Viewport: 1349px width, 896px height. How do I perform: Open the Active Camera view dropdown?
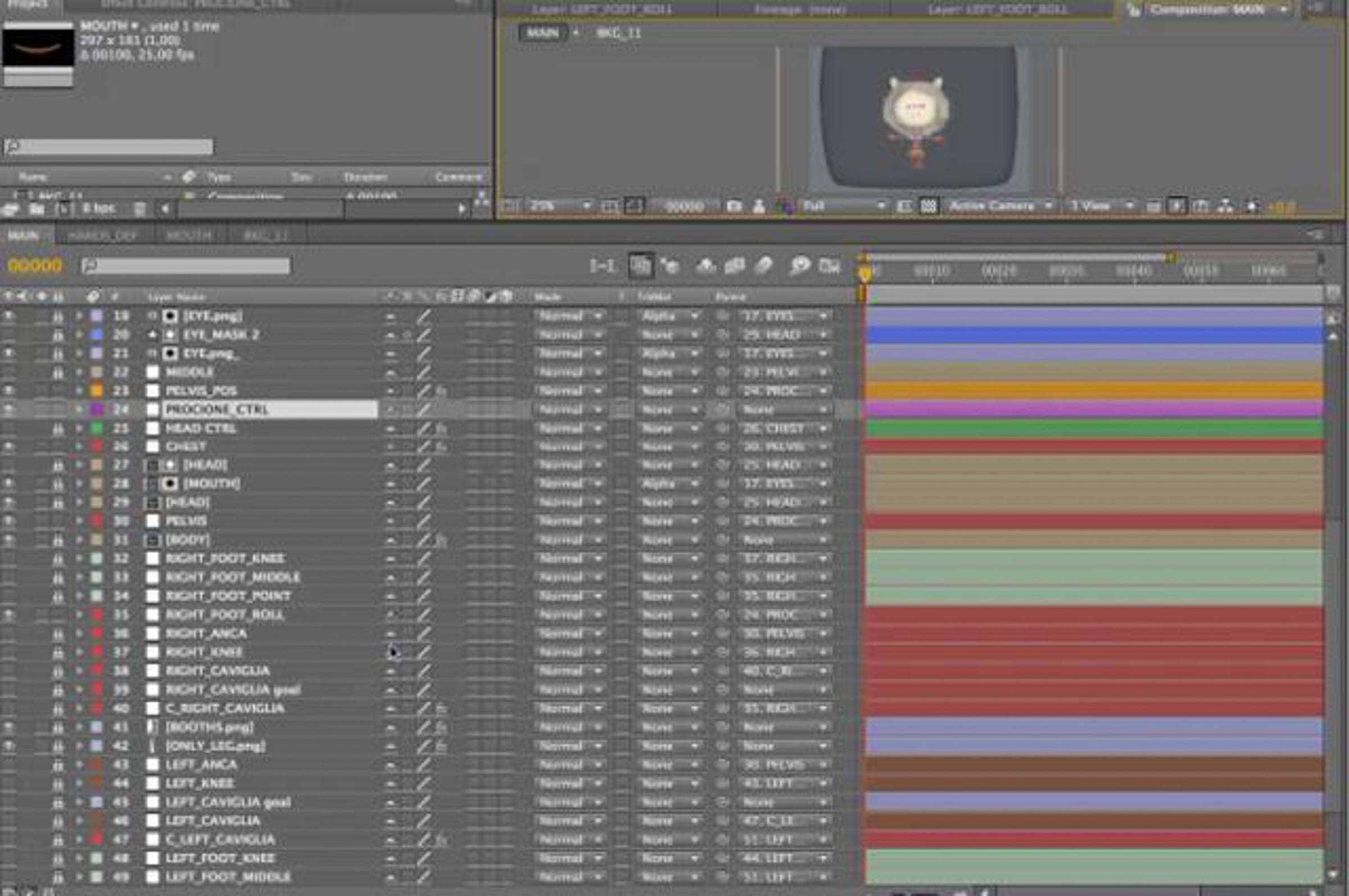coord(1001,206)
